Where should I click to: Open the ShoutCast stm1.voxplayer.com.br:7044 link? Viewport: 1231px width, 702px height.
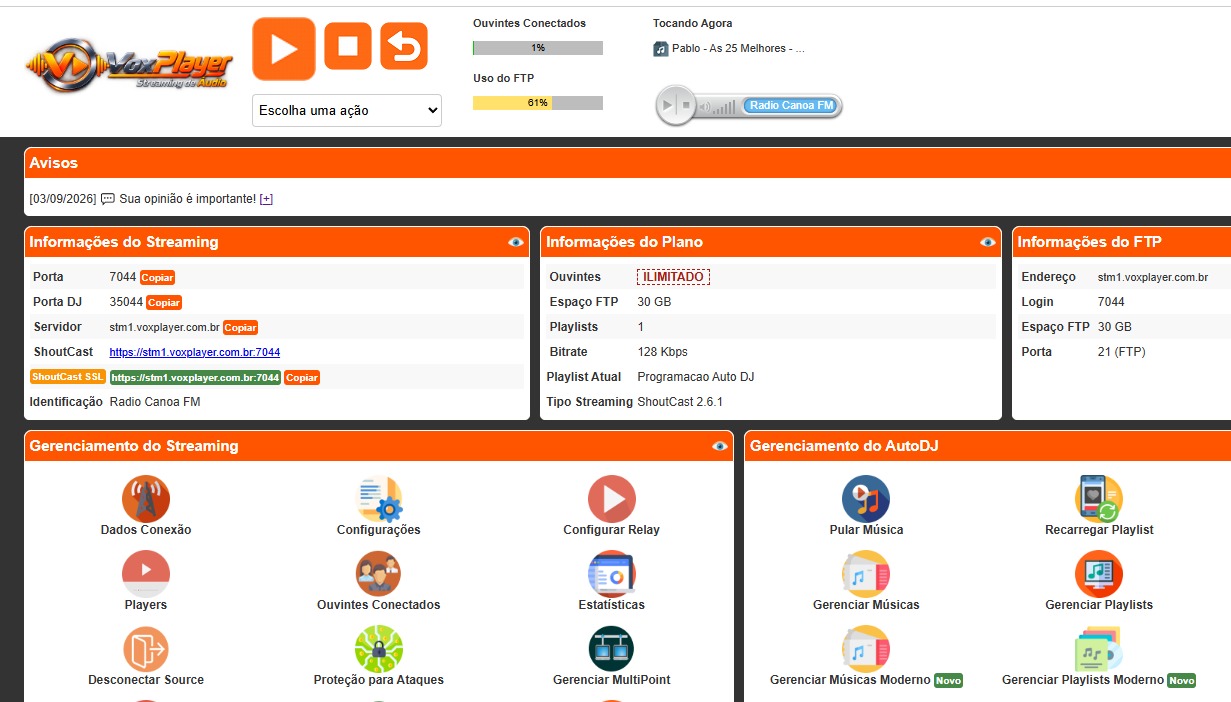(x=195, y=352)
